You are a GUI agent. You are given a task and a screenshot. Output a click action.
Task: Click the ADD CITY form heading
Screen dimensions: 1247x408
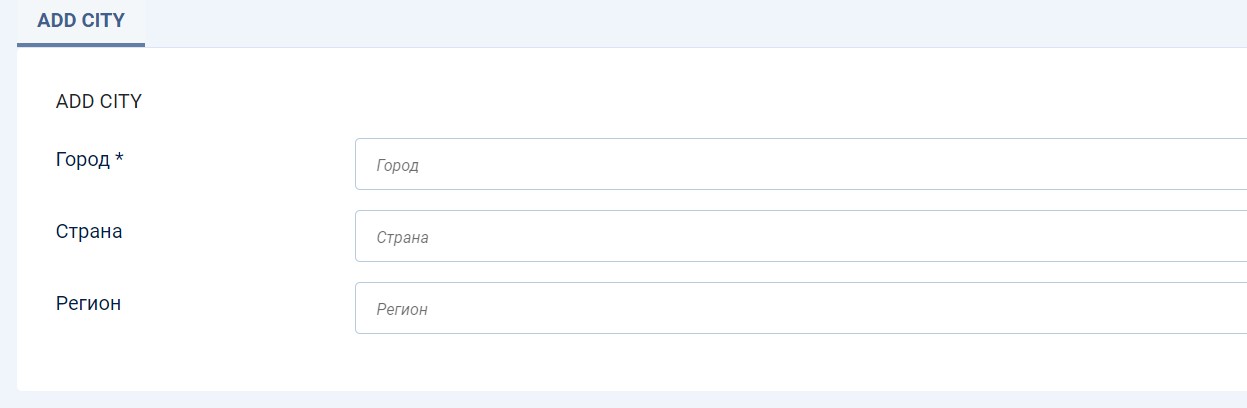pyautogui.click(x=99, y=101)
